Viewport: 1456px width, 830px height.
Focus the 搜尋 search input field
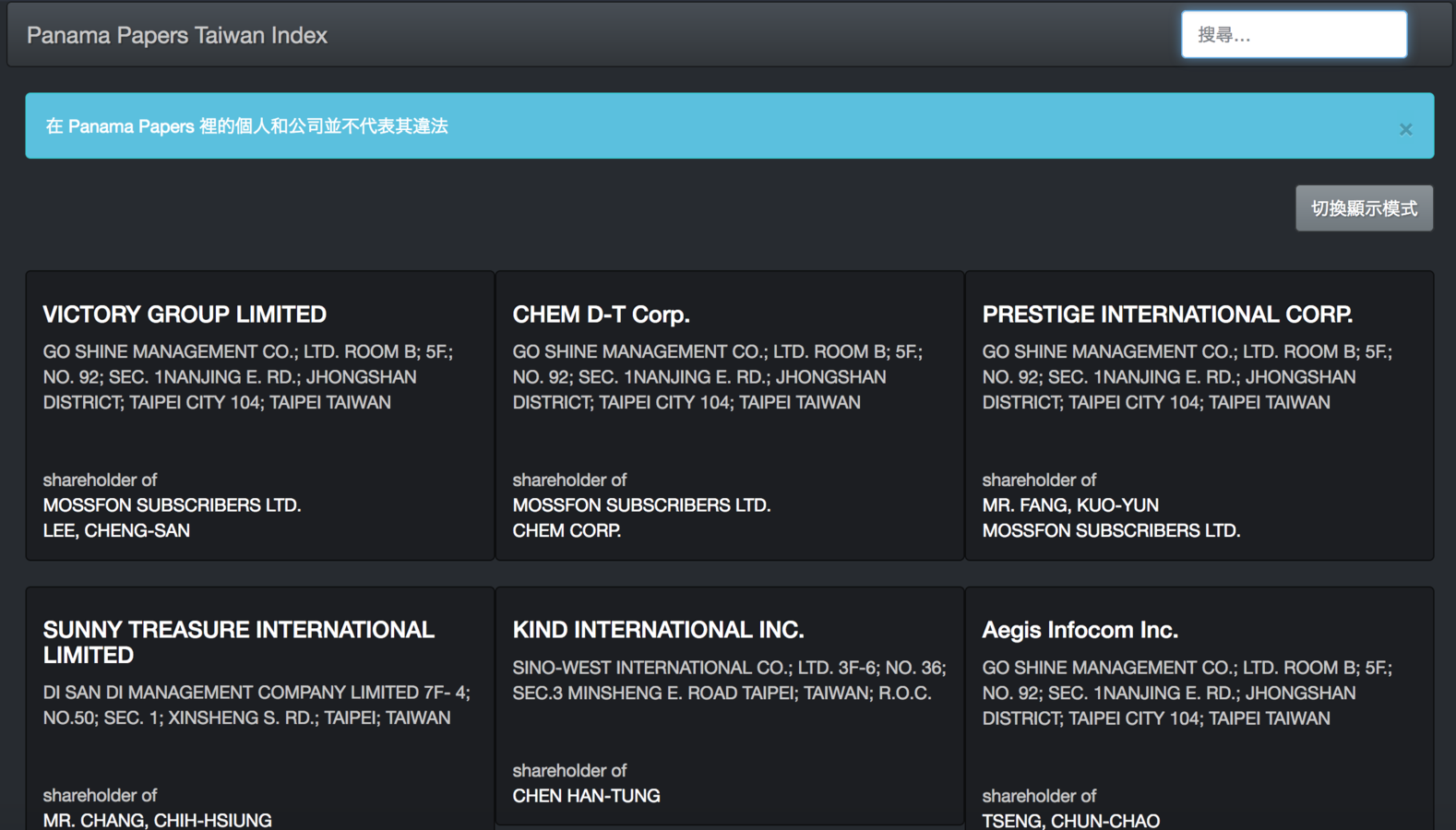click(x=1294, y=35)
